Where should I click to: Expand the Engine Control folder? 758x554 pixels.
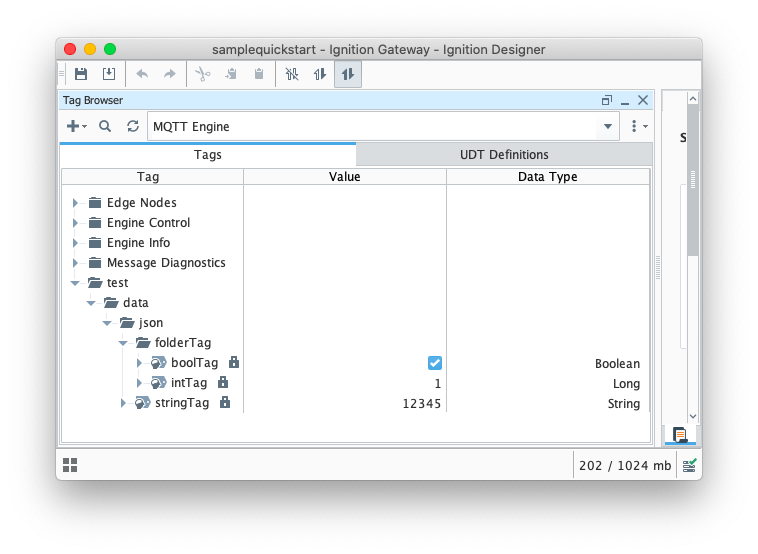(x=75, y=222)
